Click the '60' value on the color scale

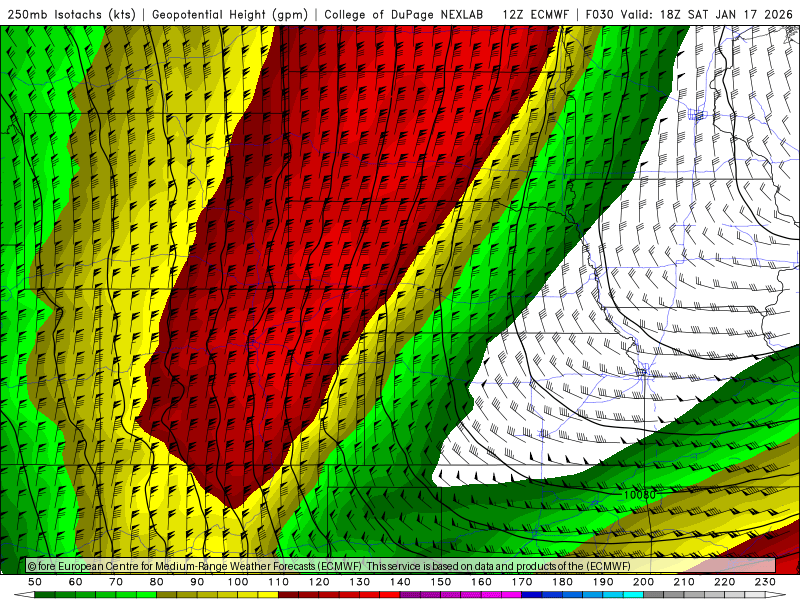click(x=76, y=582)
